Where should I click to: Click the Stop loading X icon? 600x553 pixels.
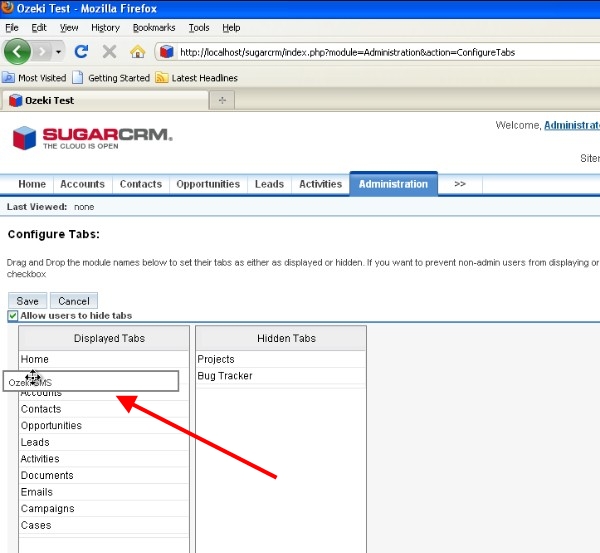[x=109, y=51]
